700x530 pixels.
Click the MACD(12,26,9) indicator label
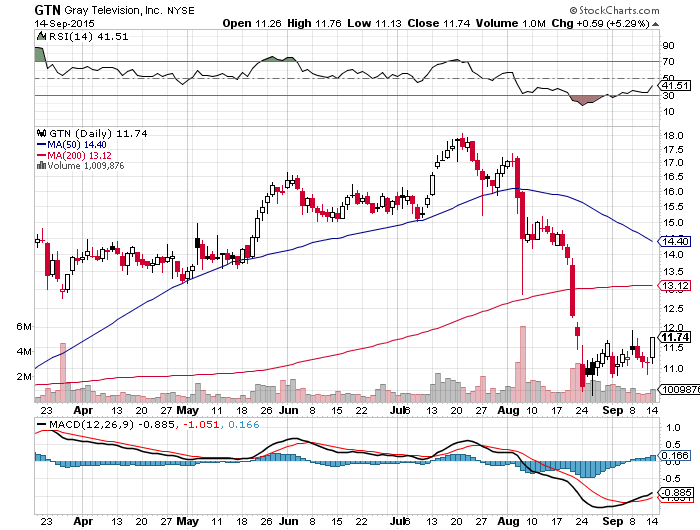[91, 424]
